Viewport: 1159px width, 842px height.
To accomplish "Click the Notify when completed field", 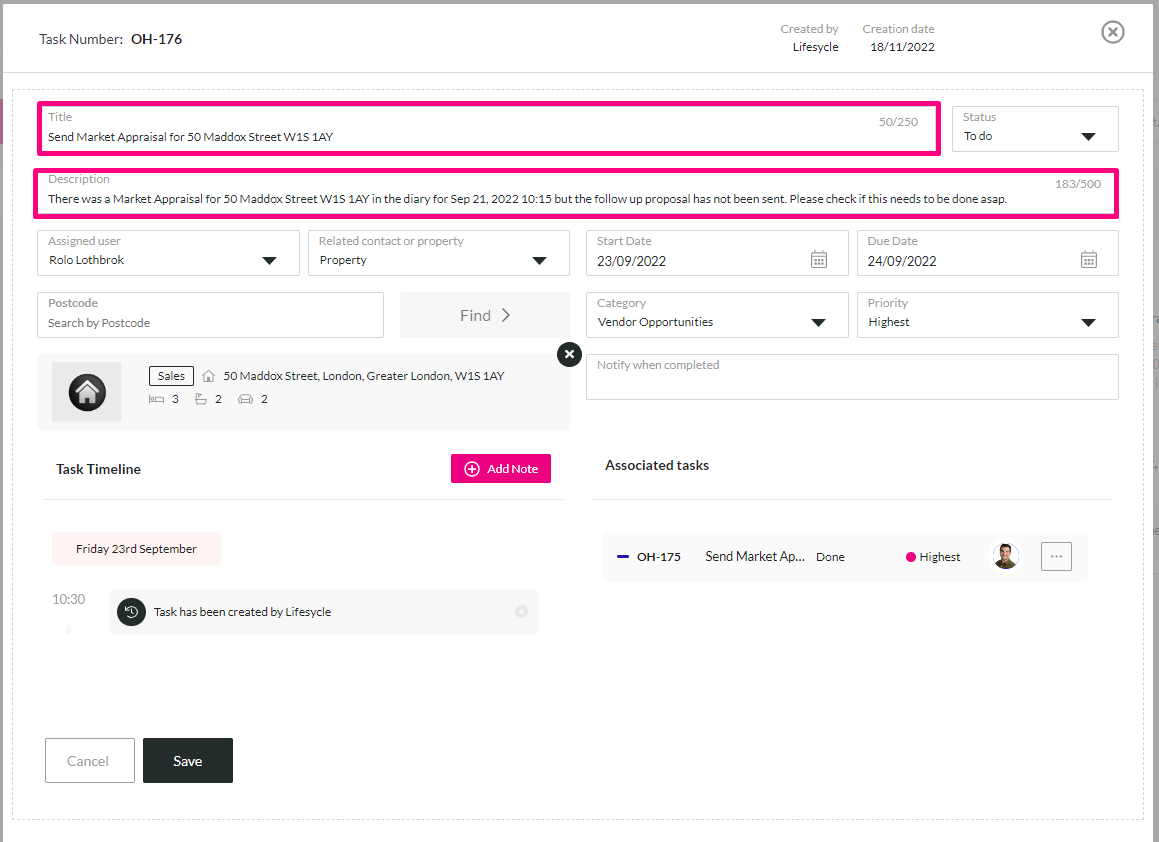I will click(852, 377).
